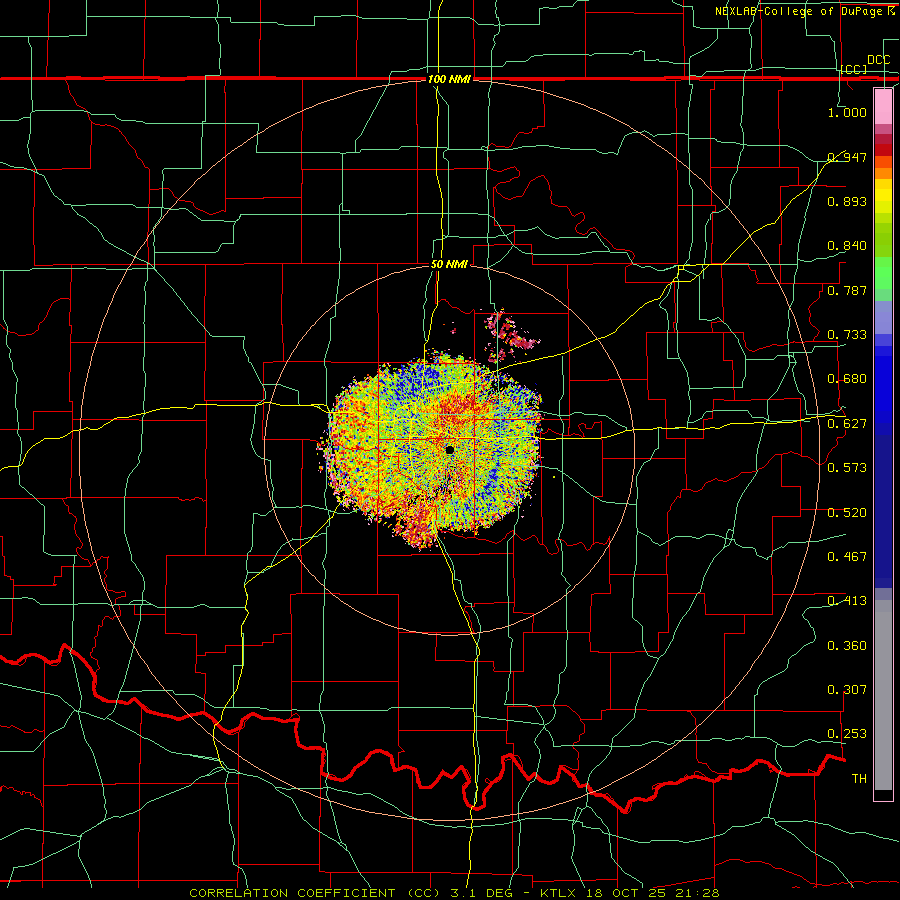Click the TH threshold label in legend
The image size is (900, 900).
pos(859,779)
